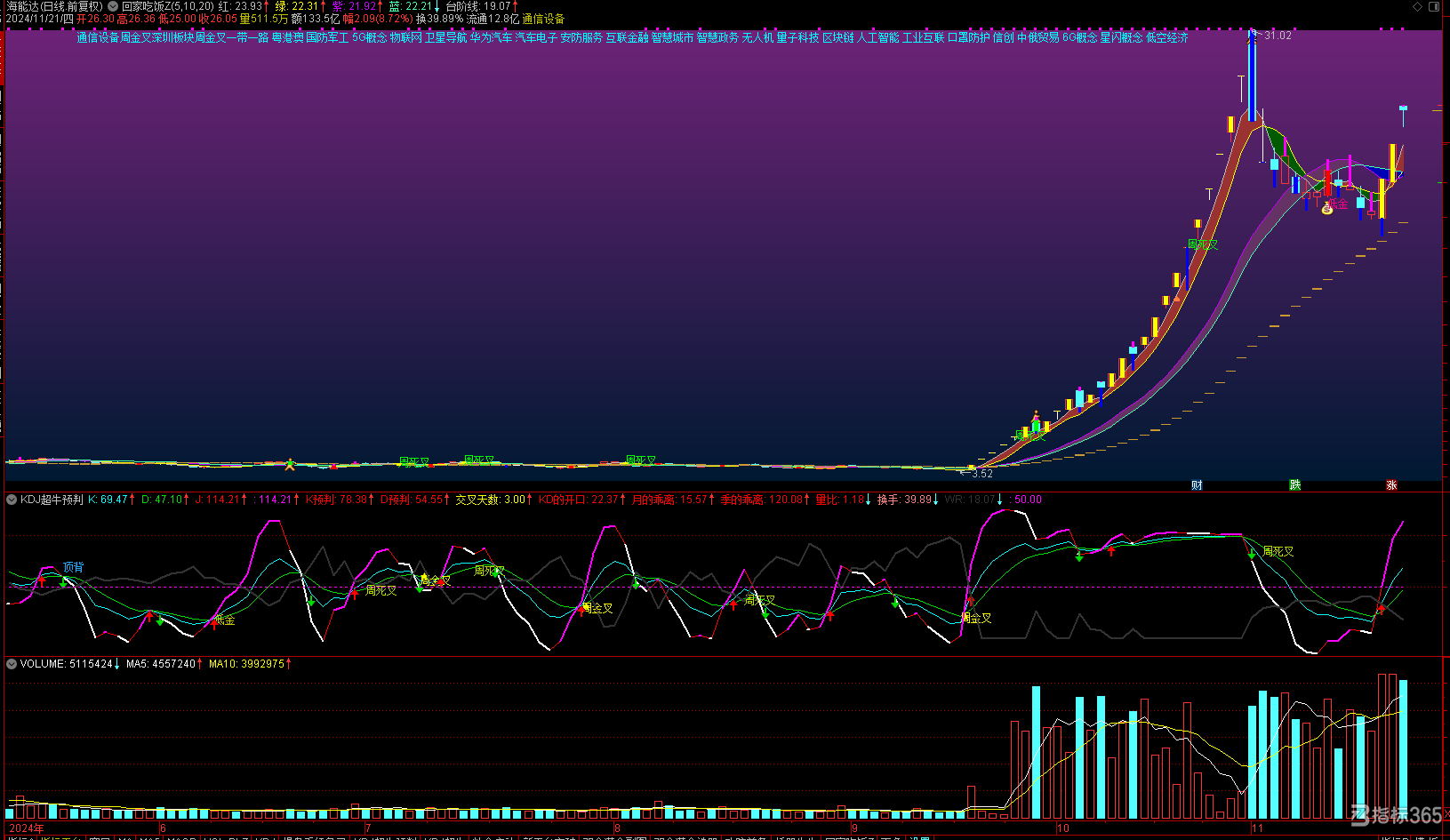Open the 量子科技 concept tag
This screenshot has height=840, width=1450.
tap(797, 37)
